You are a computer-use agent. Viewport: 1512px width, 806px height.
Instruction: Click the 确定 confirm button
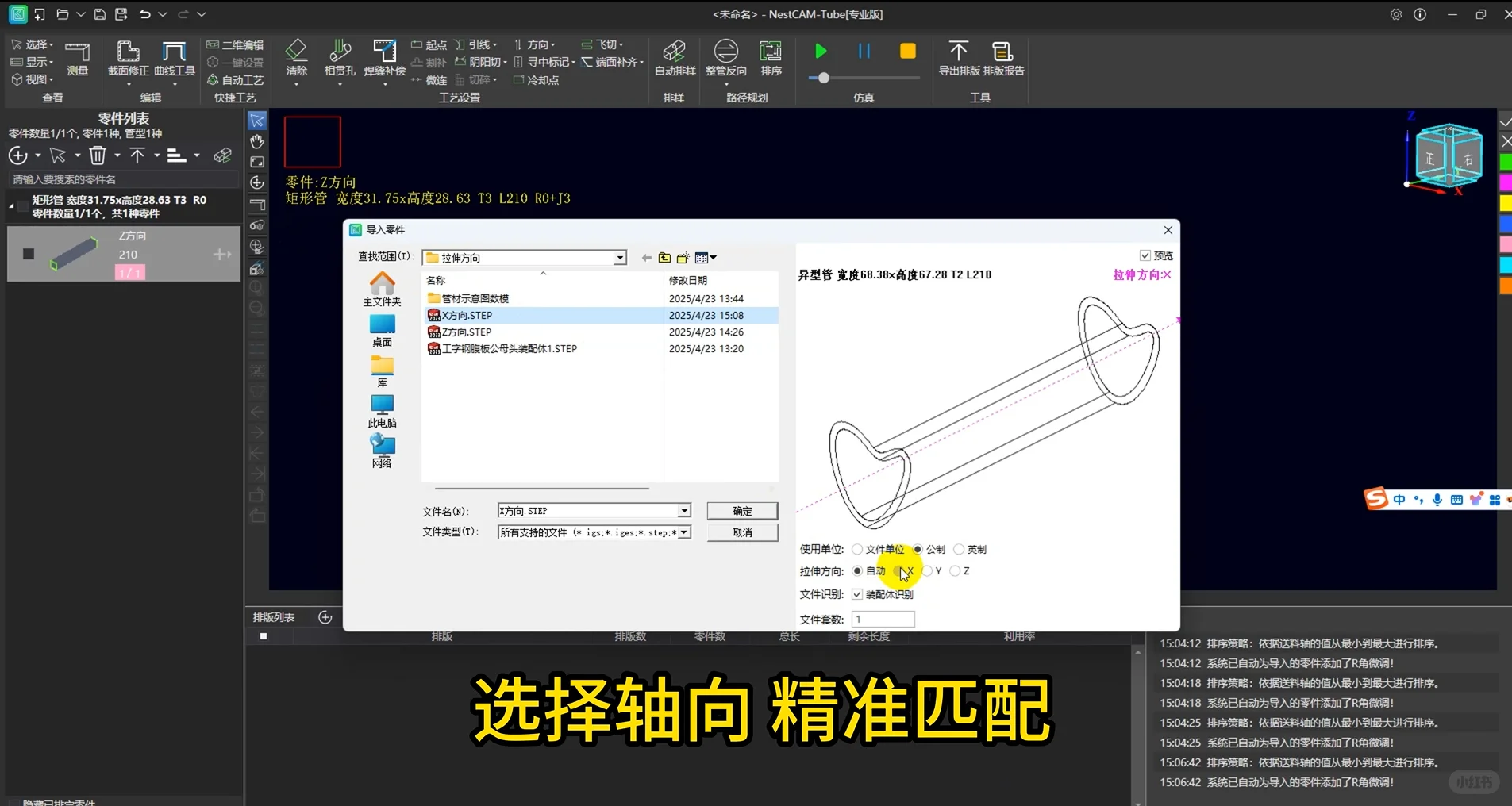click(x=741, y=510)
